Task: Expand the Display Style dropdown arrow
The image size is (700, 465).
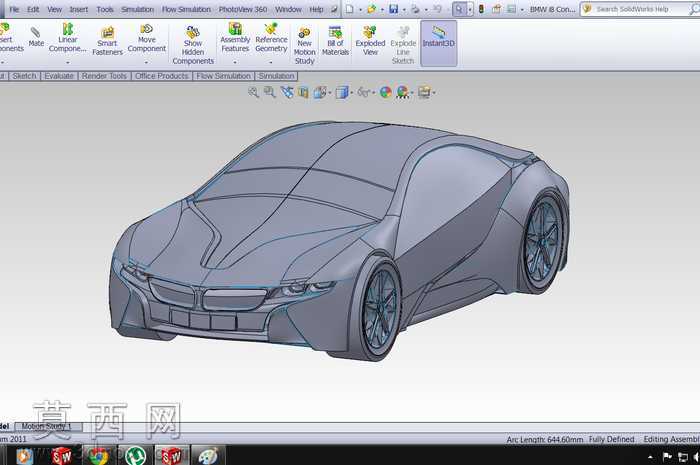Action: point(351,93)
